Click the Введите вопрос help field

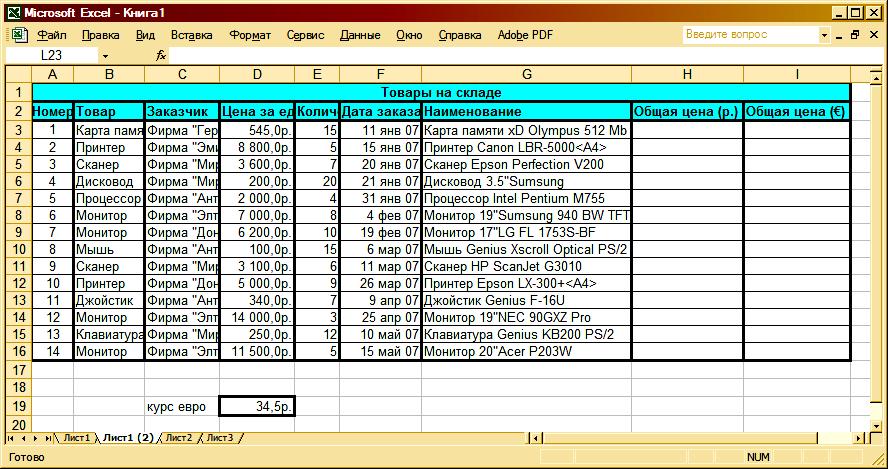(750, 35)
